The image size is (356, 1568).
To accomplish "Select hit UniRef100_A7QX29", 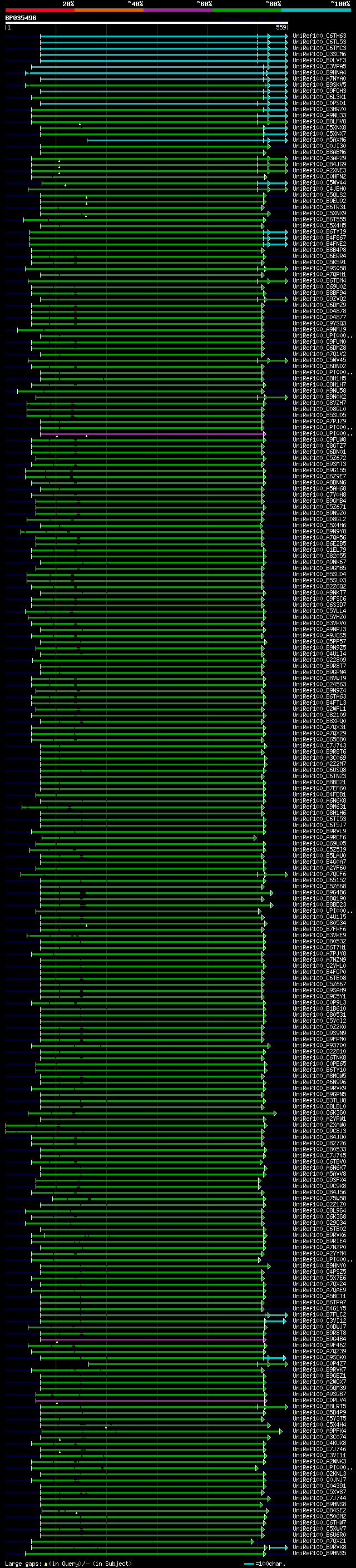I will pos(319,733).
